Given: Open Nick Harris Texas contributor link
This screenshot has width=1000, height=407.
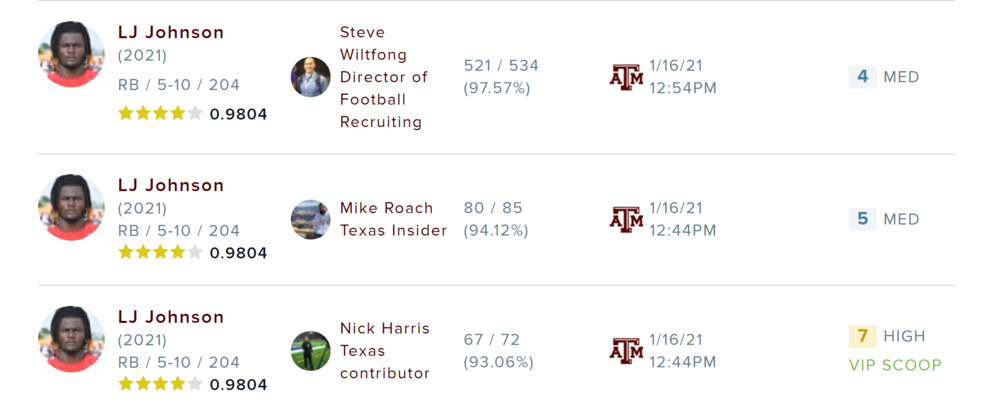Looking at the screenshot, I should (x=385, y=351).
